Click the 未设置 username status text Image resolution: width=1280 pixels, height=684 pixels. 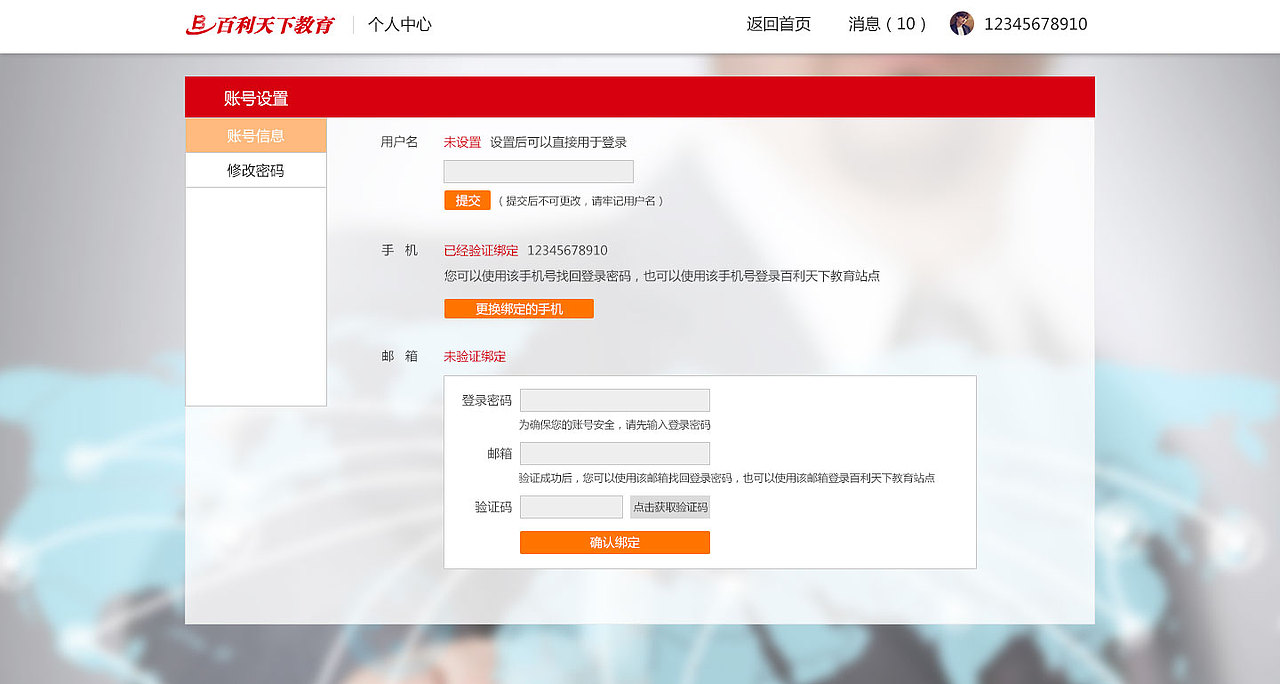461,142
